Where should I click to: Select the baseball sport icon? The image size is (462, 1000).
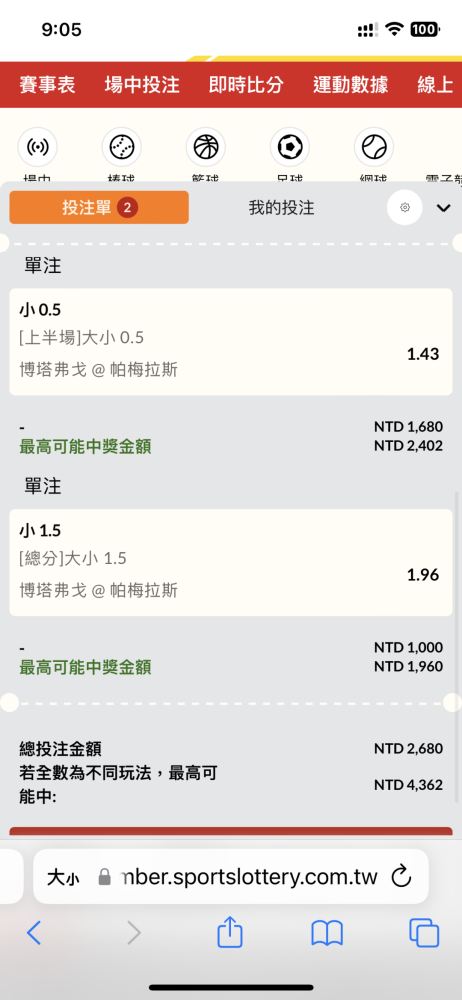[x=121, y=147]
